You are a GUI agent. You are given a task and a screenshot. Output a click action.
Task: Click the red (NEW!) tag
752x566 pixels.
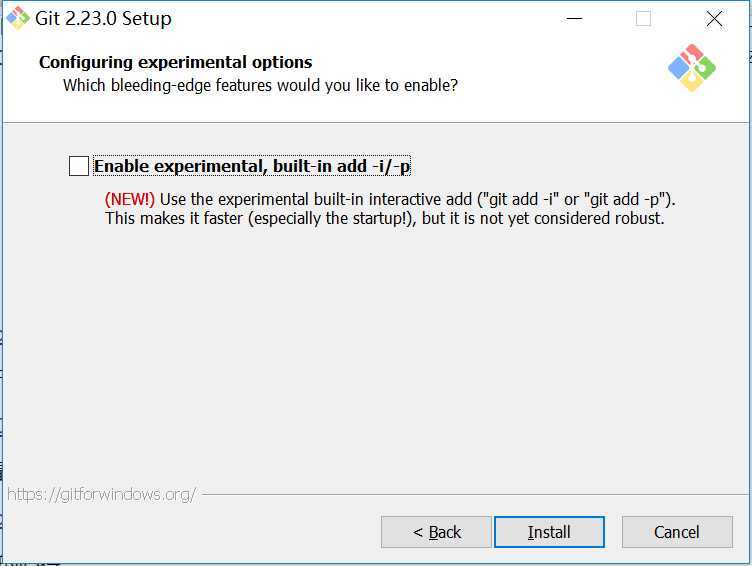point(130,199)
